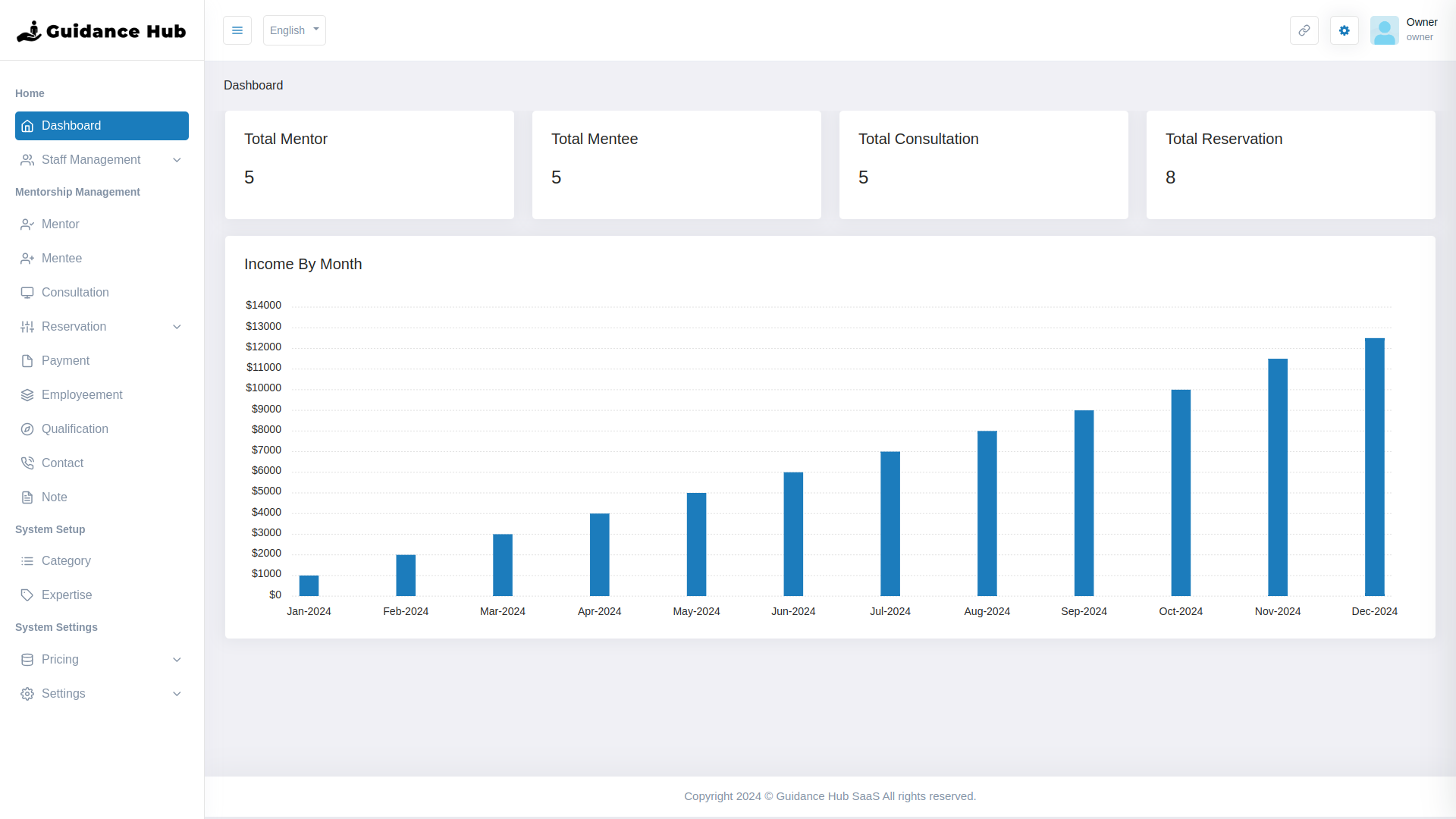This screenshot has width=1456, height=819.
Task: Click the Expertise link in the sidebar
Action: pos(67,595)
